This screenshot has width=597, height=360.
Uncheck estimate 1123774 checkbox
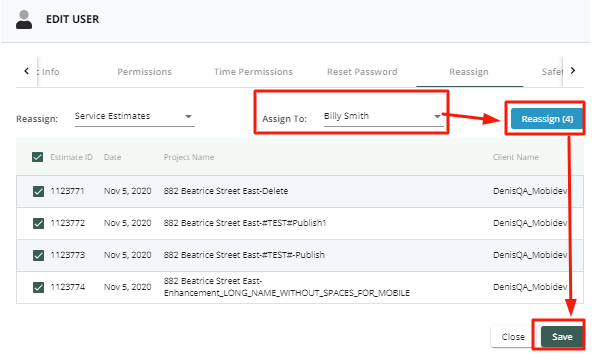coord(38,287)
